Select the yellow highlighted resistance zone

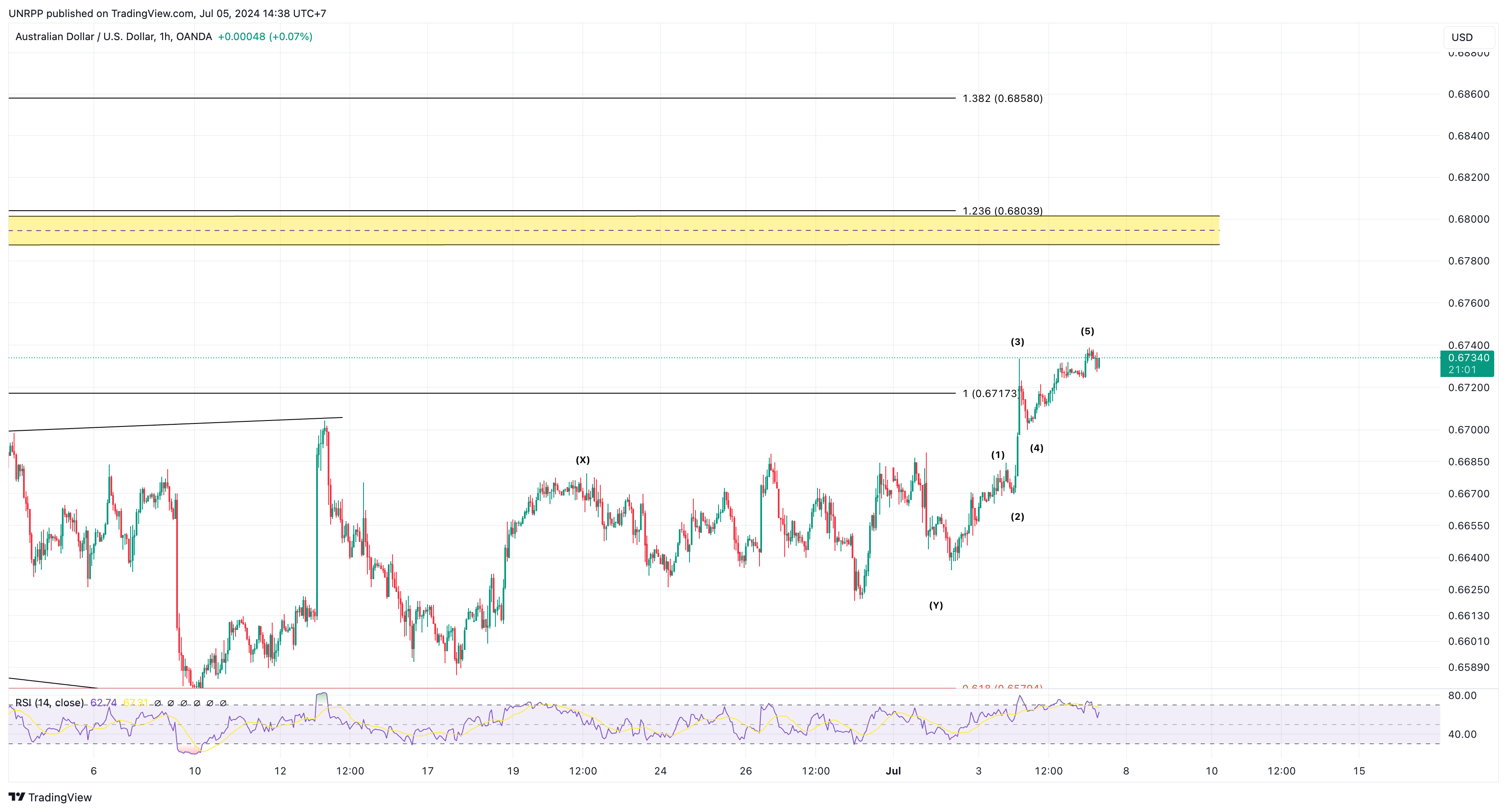coord(614,230)
